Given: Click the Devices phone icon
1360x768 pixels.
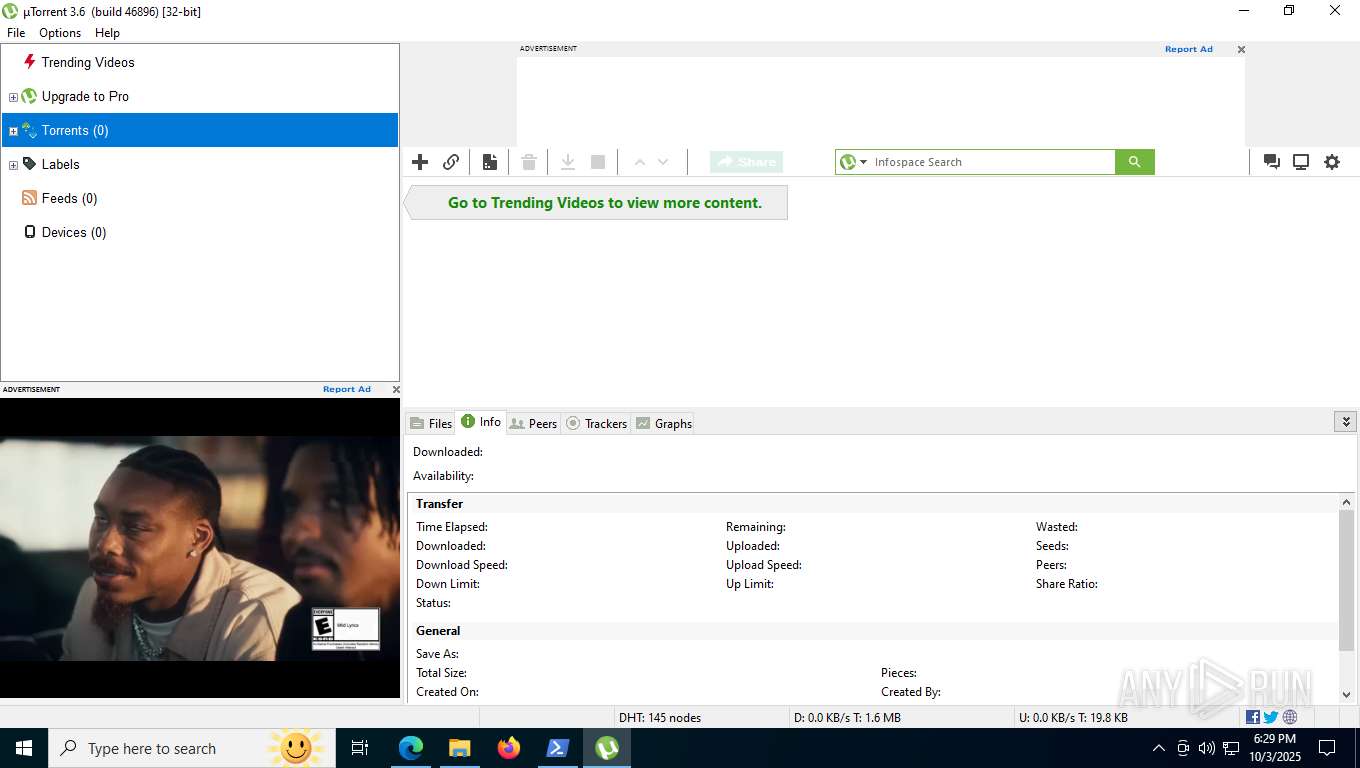Looking at the screenshot, I should click(x=29, y=232).
